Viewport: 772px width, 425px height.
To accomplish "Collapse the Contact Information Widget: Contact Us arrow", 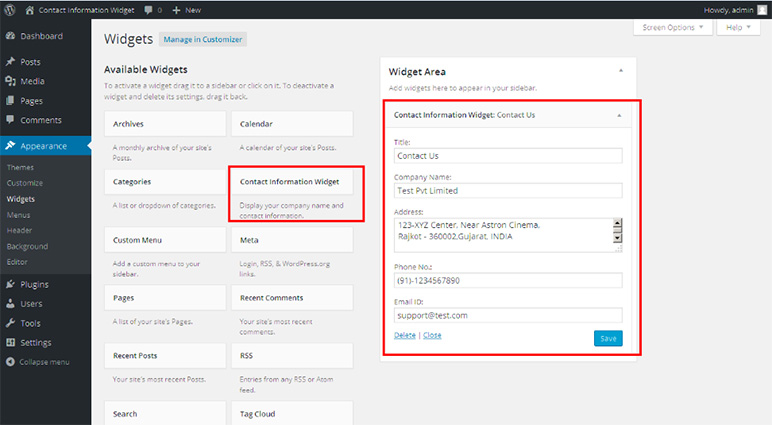I will pyautogui.click(x=619, y=115).
